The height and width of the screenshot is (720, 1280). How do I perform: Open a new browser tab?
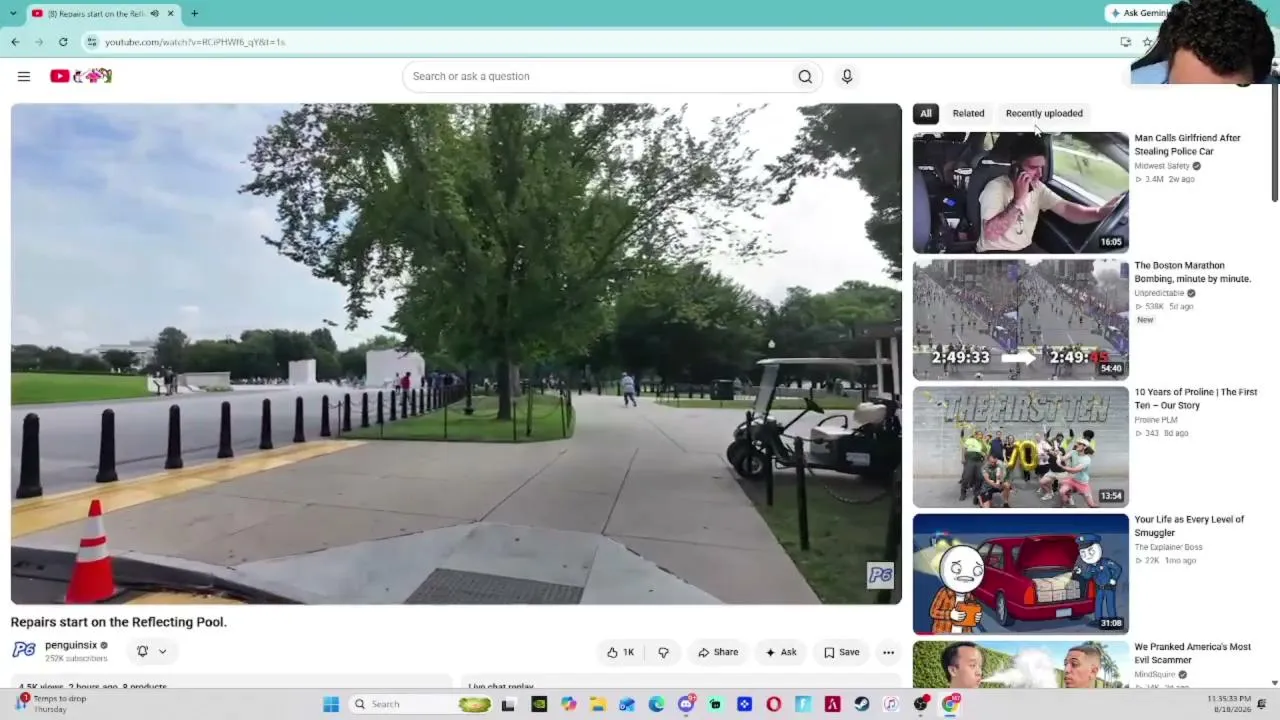[x=194, y=13]
